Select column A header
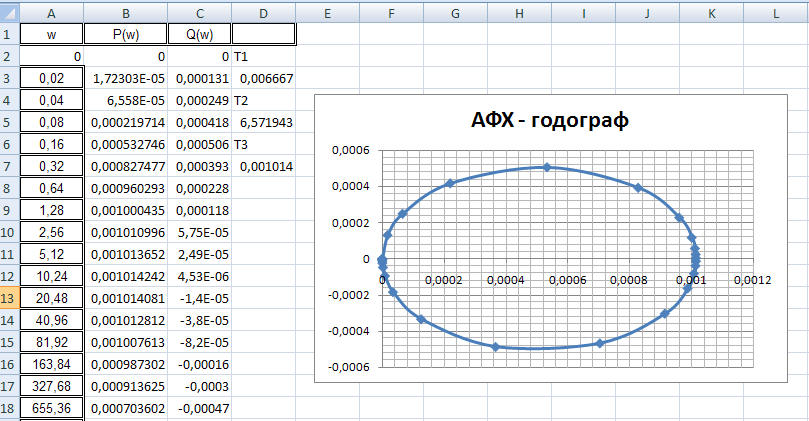 pos(52,13)
